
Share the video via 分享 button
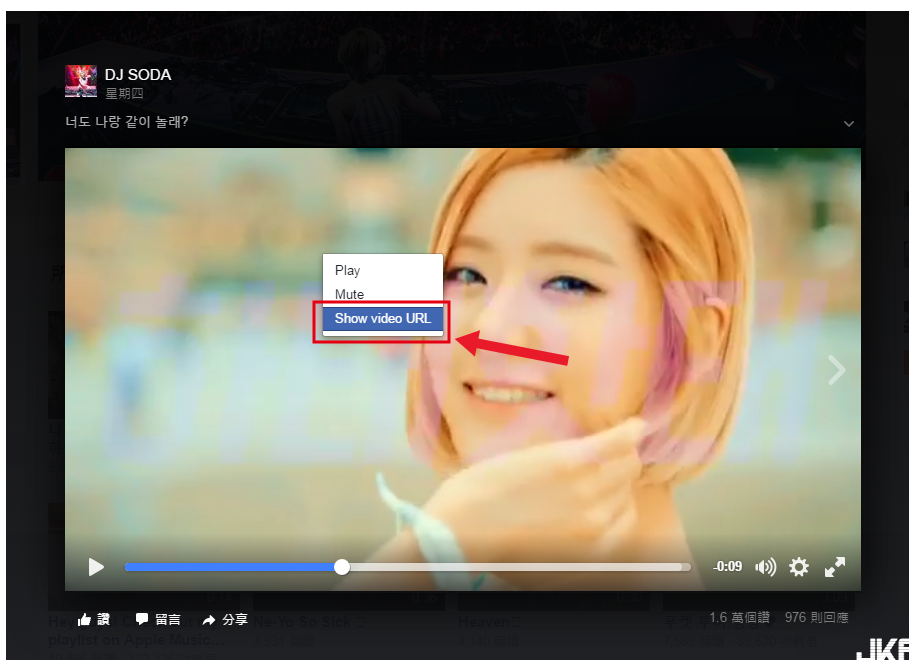pyautogui.click(x=225, y=619)
